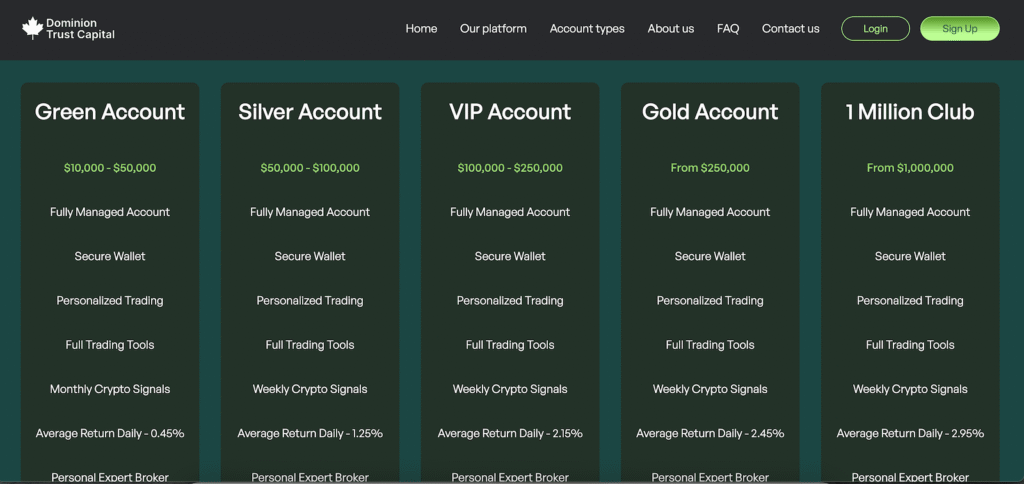Click the green Sign Up button
Screen dimensions: 1024x484
[x=959, y=29]
